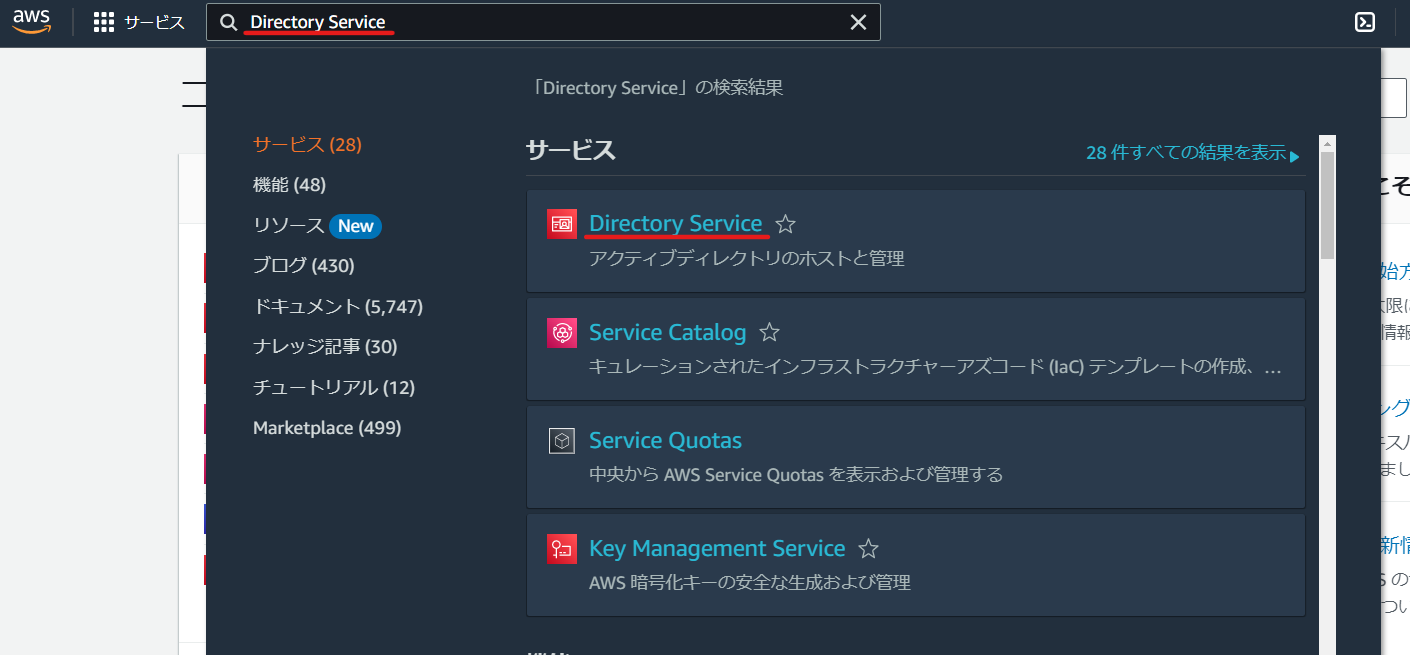The width and height of the screenshot is (1410, 655).
Task: Click the Directory Service service icon
Action: [561, 223]
